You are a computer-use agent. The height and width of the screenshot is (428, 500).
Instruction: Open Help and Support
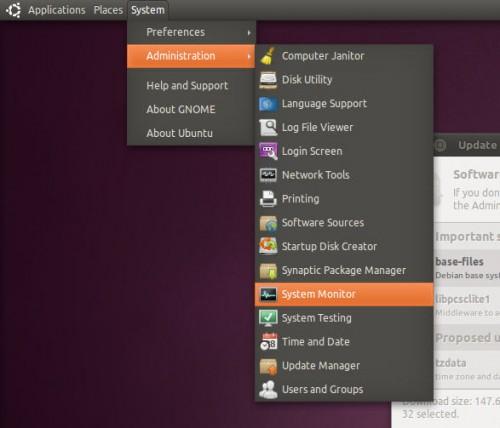[191, 86]
